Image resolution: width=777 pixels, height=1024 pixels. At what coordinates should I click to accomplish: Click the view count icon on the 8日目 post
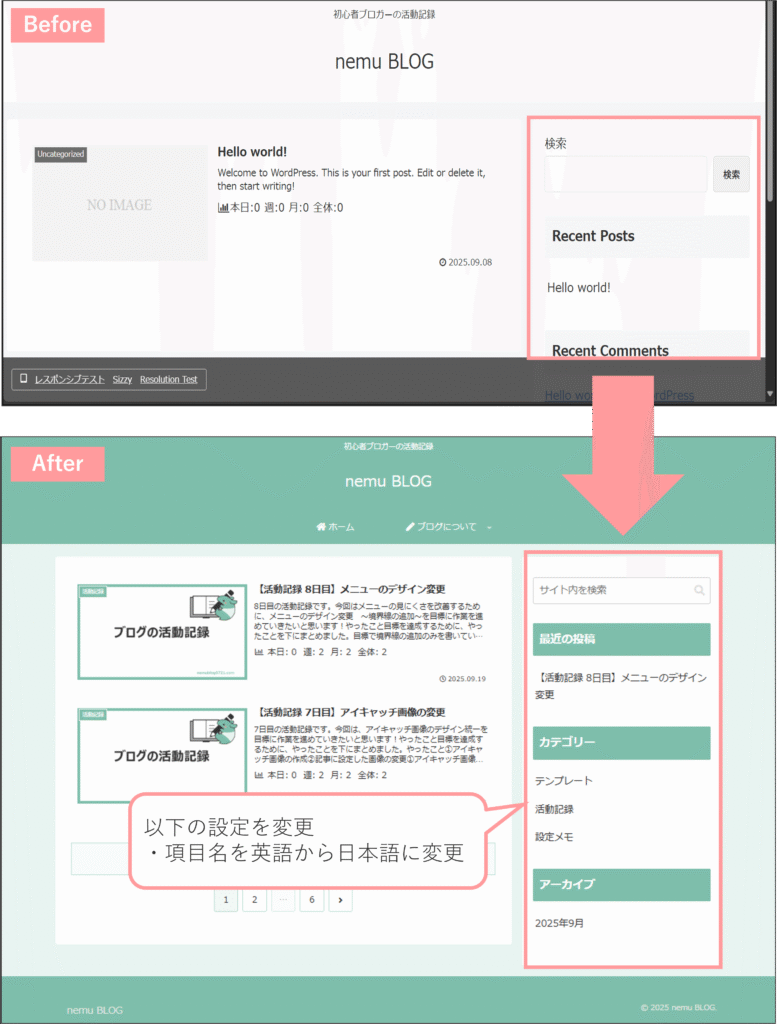[x=260, y=652]
